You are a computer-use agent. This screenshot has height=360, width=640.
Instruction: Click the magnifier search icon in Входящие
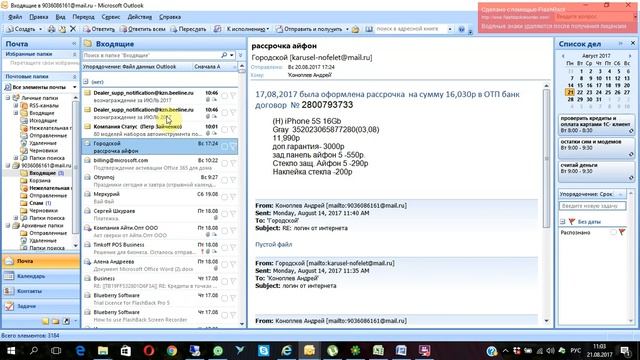click(x=224, y=55)
